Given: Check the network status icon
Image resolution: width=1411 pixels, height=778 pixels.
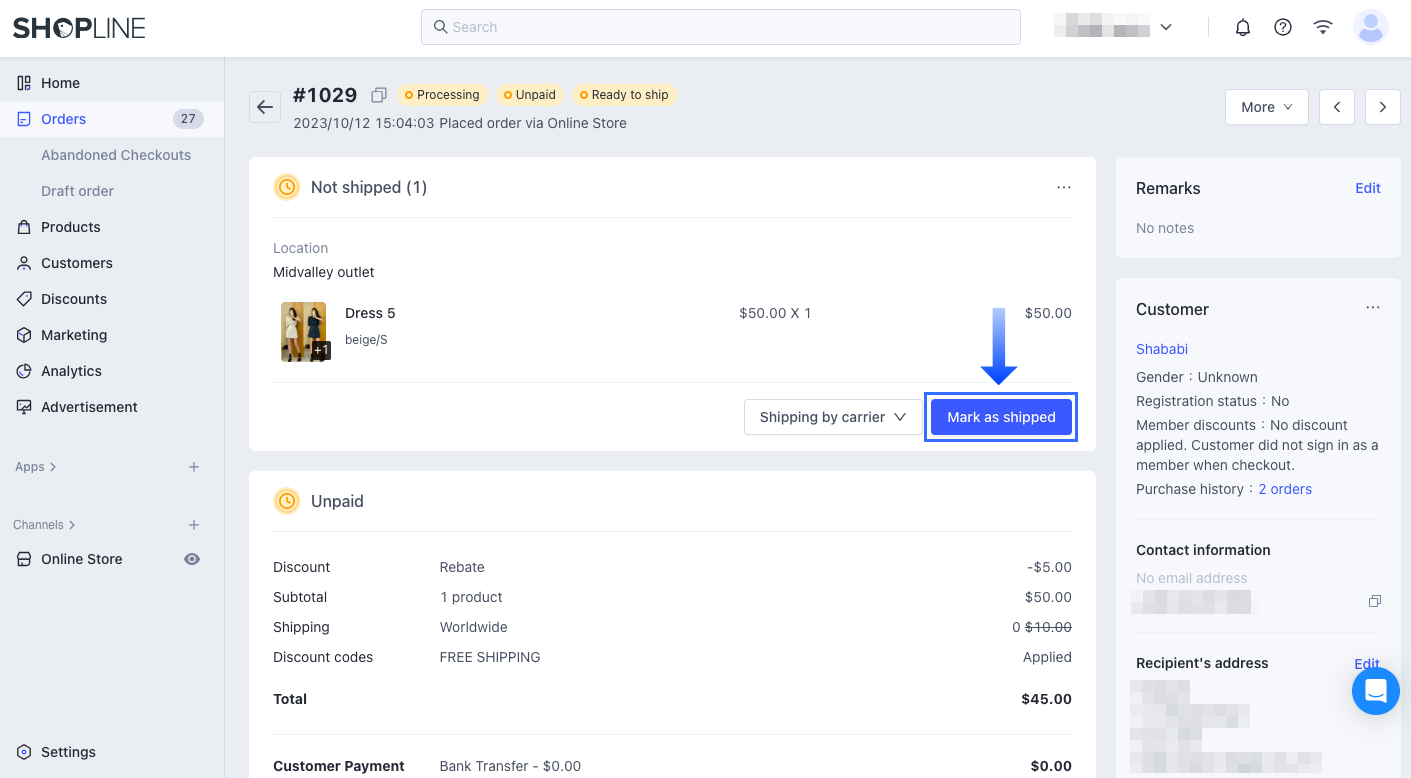Looking at the screenshot, I should 1323,27.
